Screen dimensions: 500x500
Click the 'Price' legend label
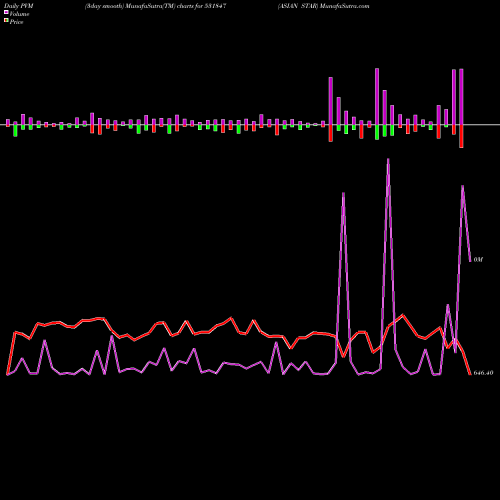pyautogui.click(x=16, y=22)
